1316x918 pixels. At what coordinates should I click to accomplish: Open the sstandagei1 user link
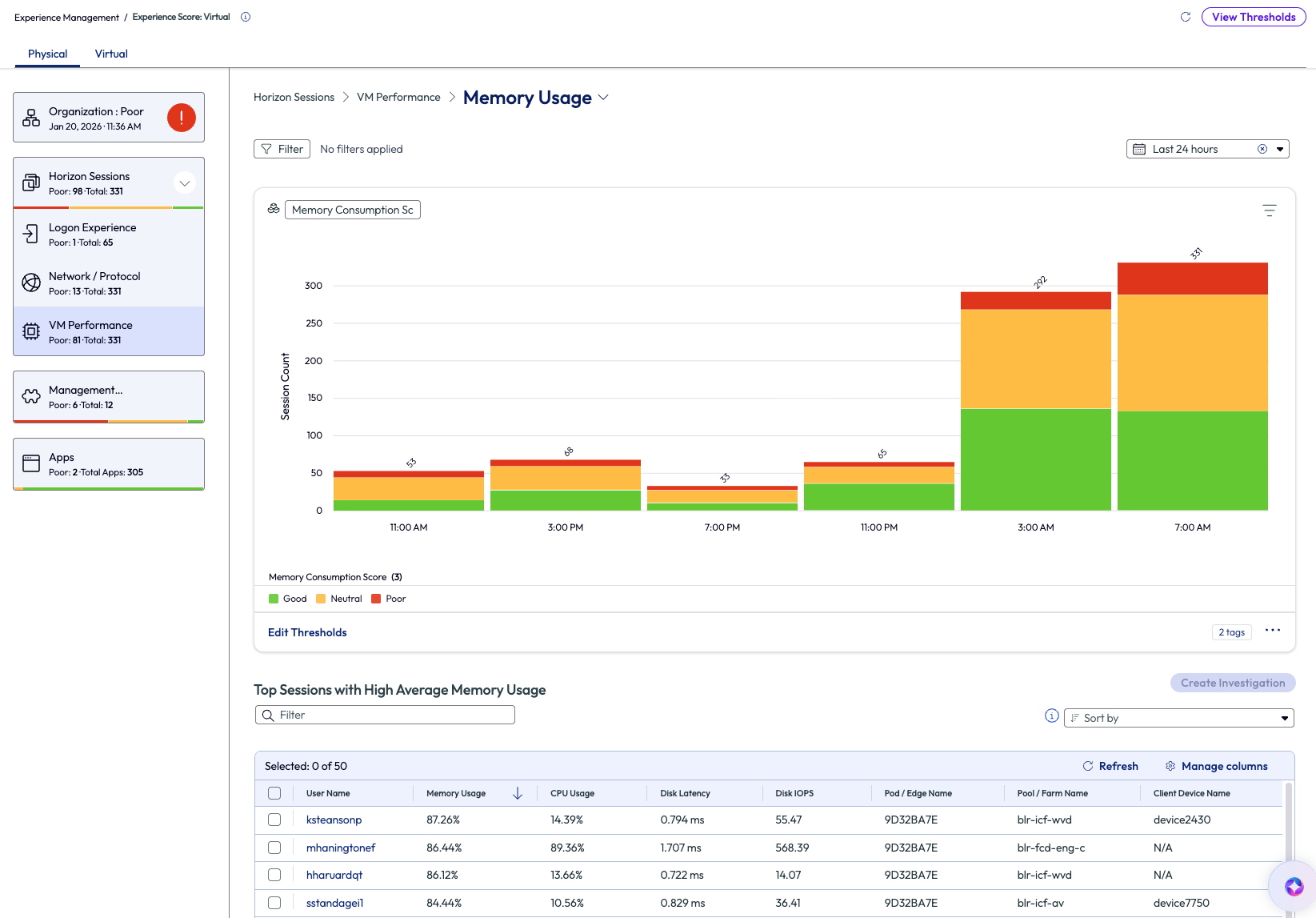[334, 903]
